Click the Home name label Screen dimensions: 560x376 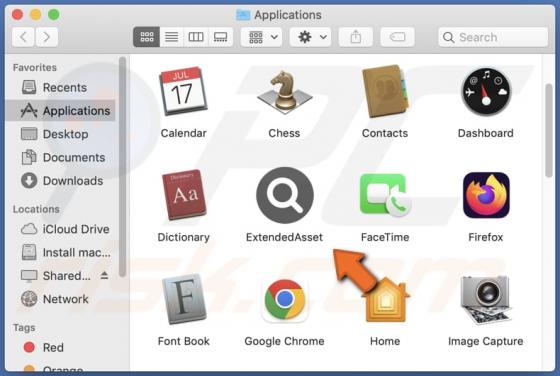[x=385, y=341]
